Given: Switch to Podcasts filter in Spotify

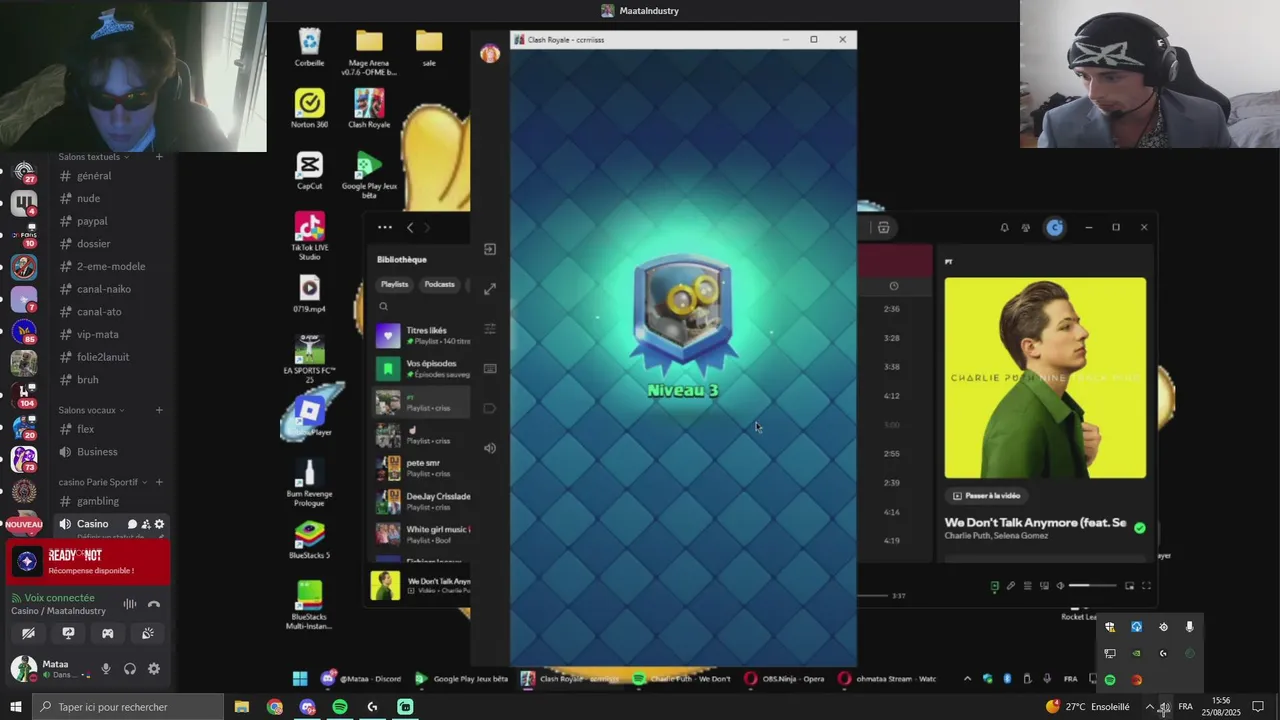Looking at the screenshot, I should click(x=439, y=284).
